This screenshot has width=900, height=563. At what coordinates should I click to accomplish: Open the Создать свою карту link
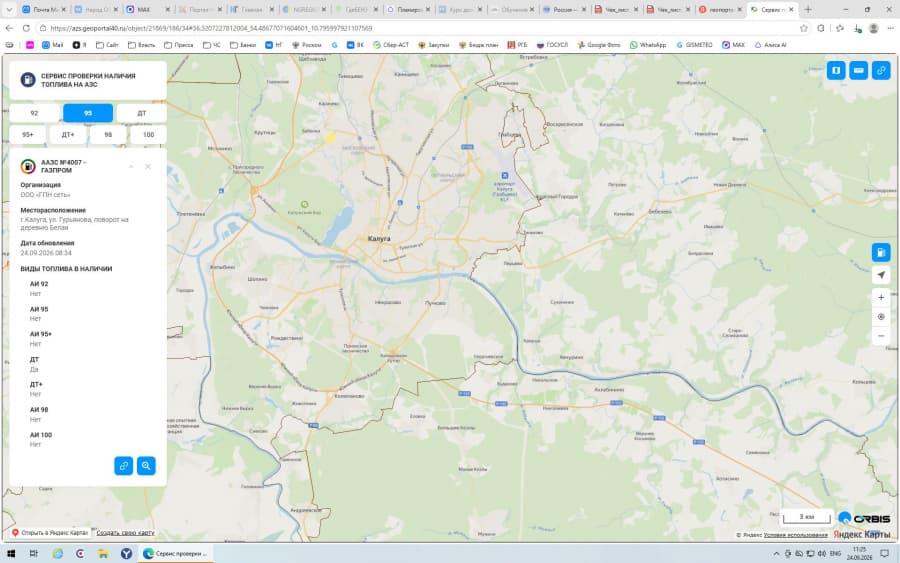(125, 533)
